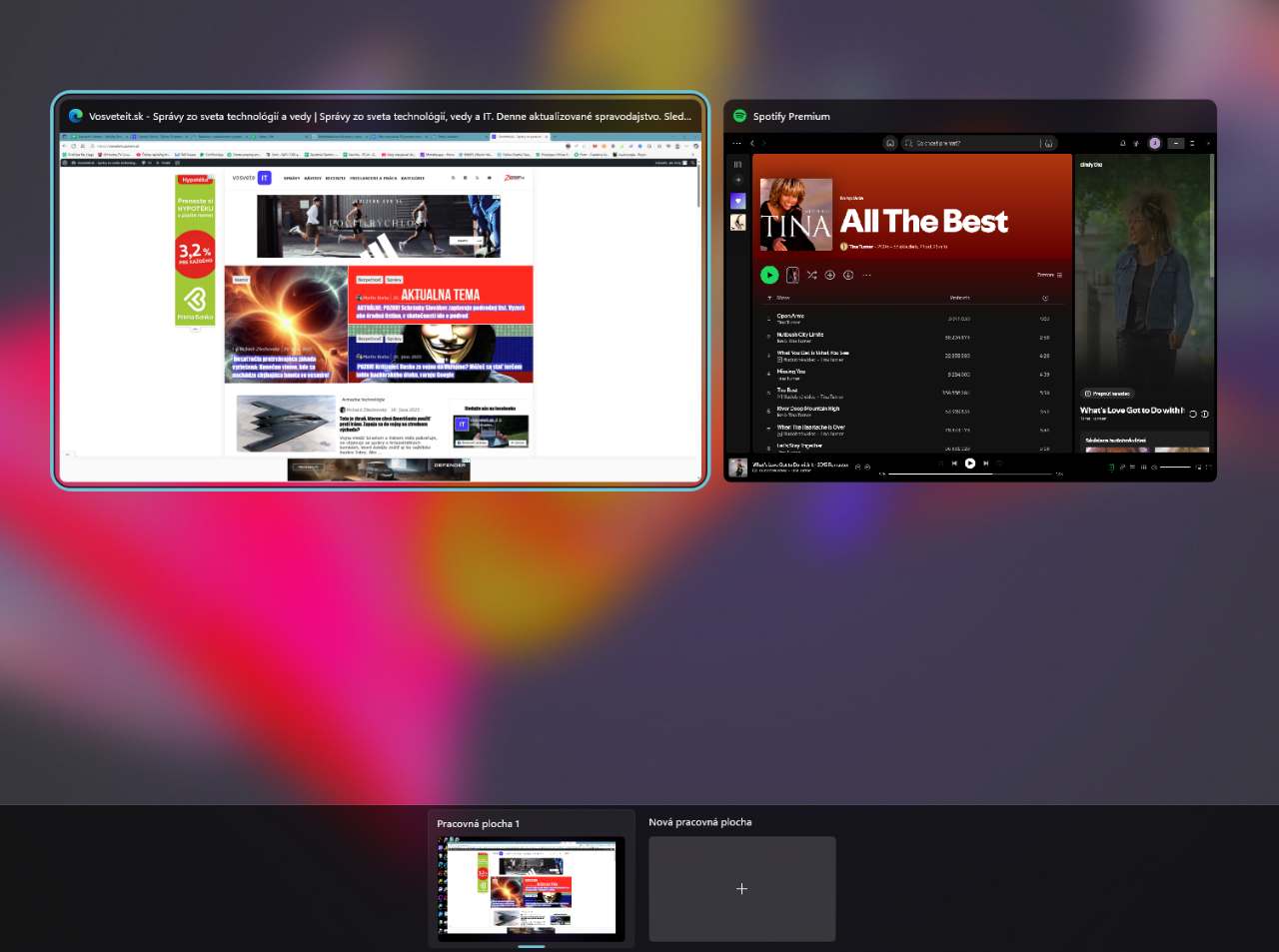Click the 'All The Best' album heading
Screen dimensions: 1279x952
(x=924, y=221)
